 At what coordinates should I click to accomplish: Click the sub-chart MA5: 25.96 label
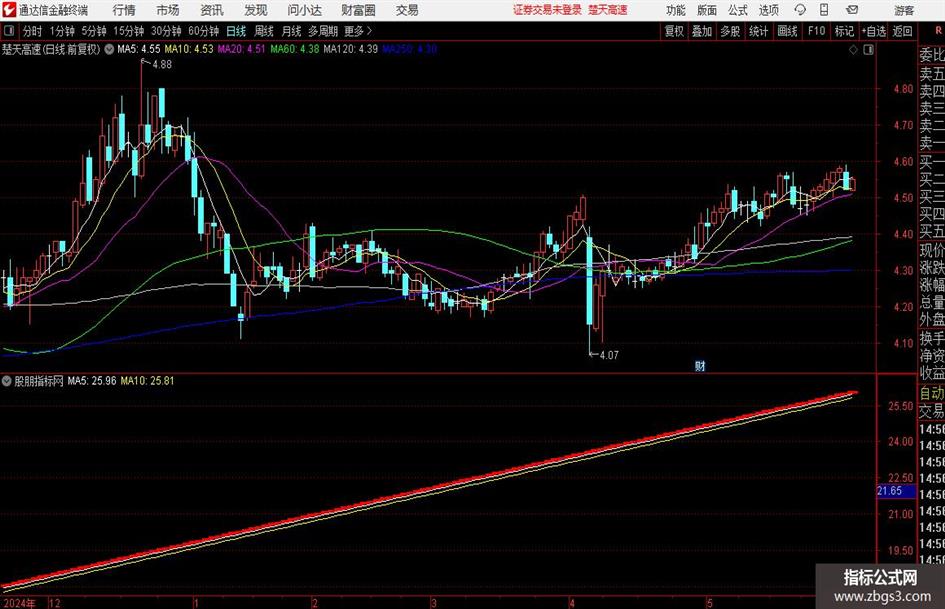click(x=92, y=381)
